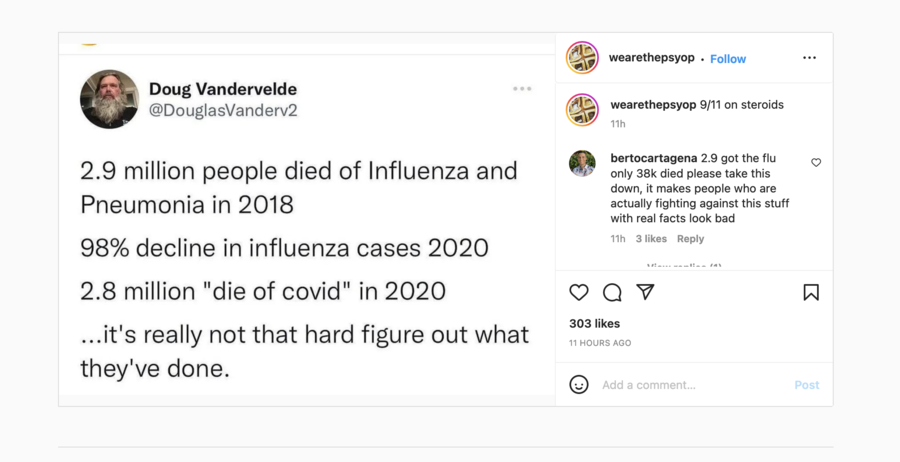The width and height of the screenshot is (900, 462).
Task: Open wearethepsyop caption avatar icon
Action: click(x=582, y=110)
